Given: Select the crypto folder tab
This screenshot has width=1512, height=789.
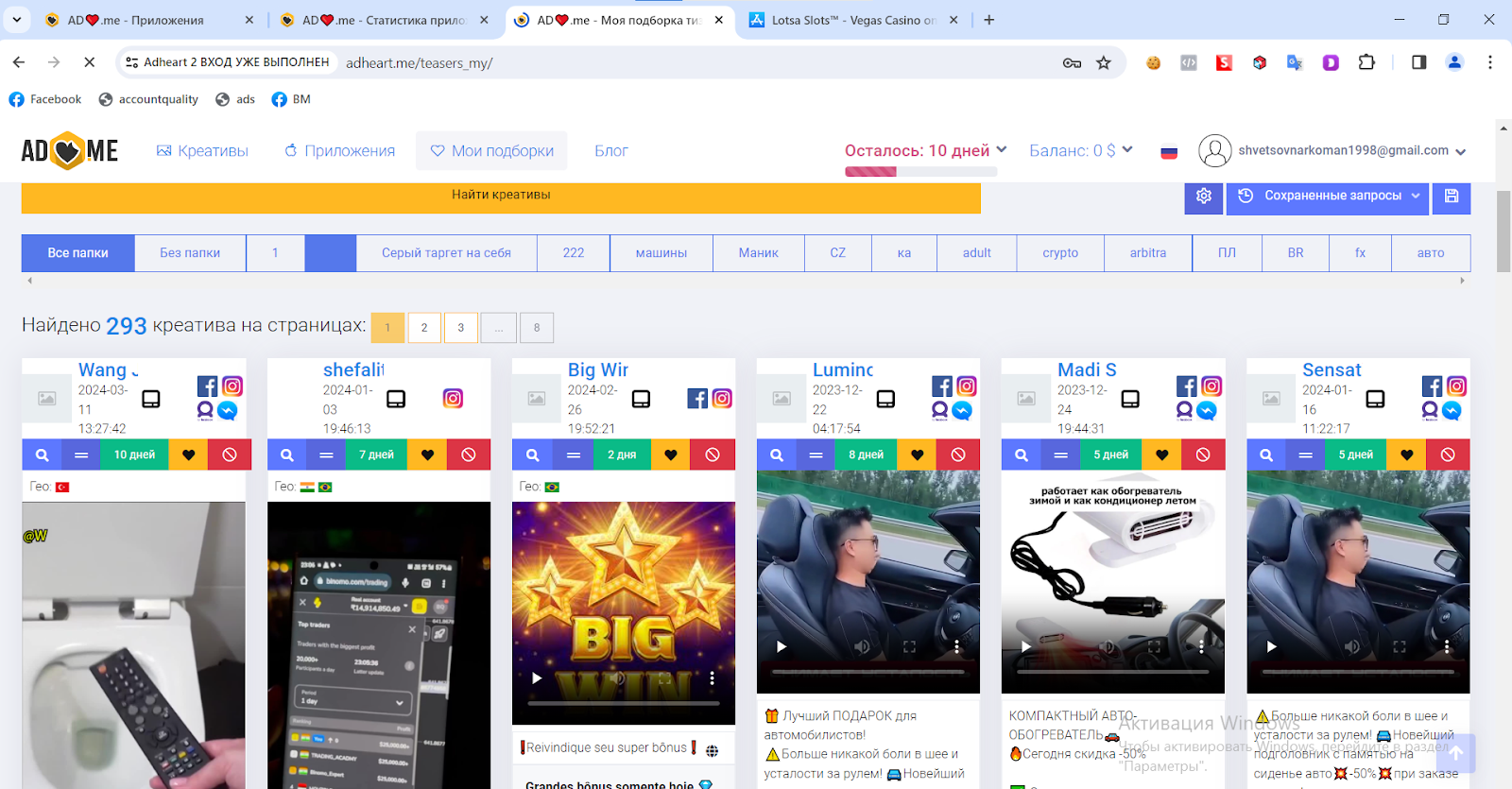Looking at the screenshot, I should tap(1059, 253).
